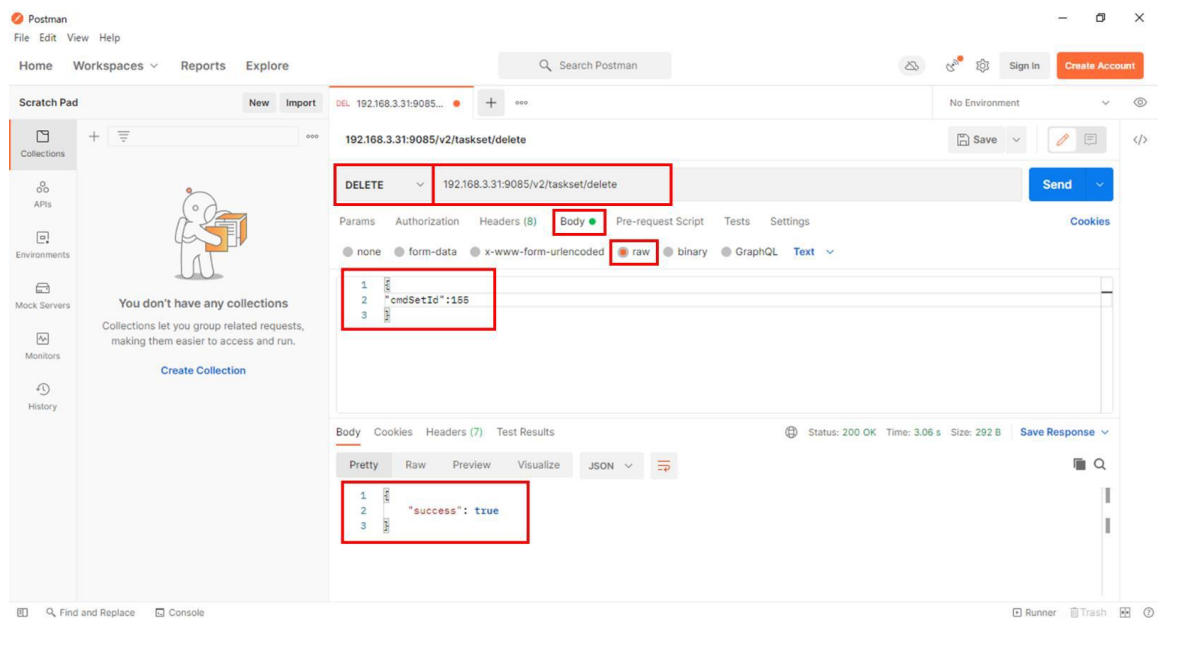Screen dimensions: 1192x660
Task: Open the DELETE method dropdown
Action: 384,185
